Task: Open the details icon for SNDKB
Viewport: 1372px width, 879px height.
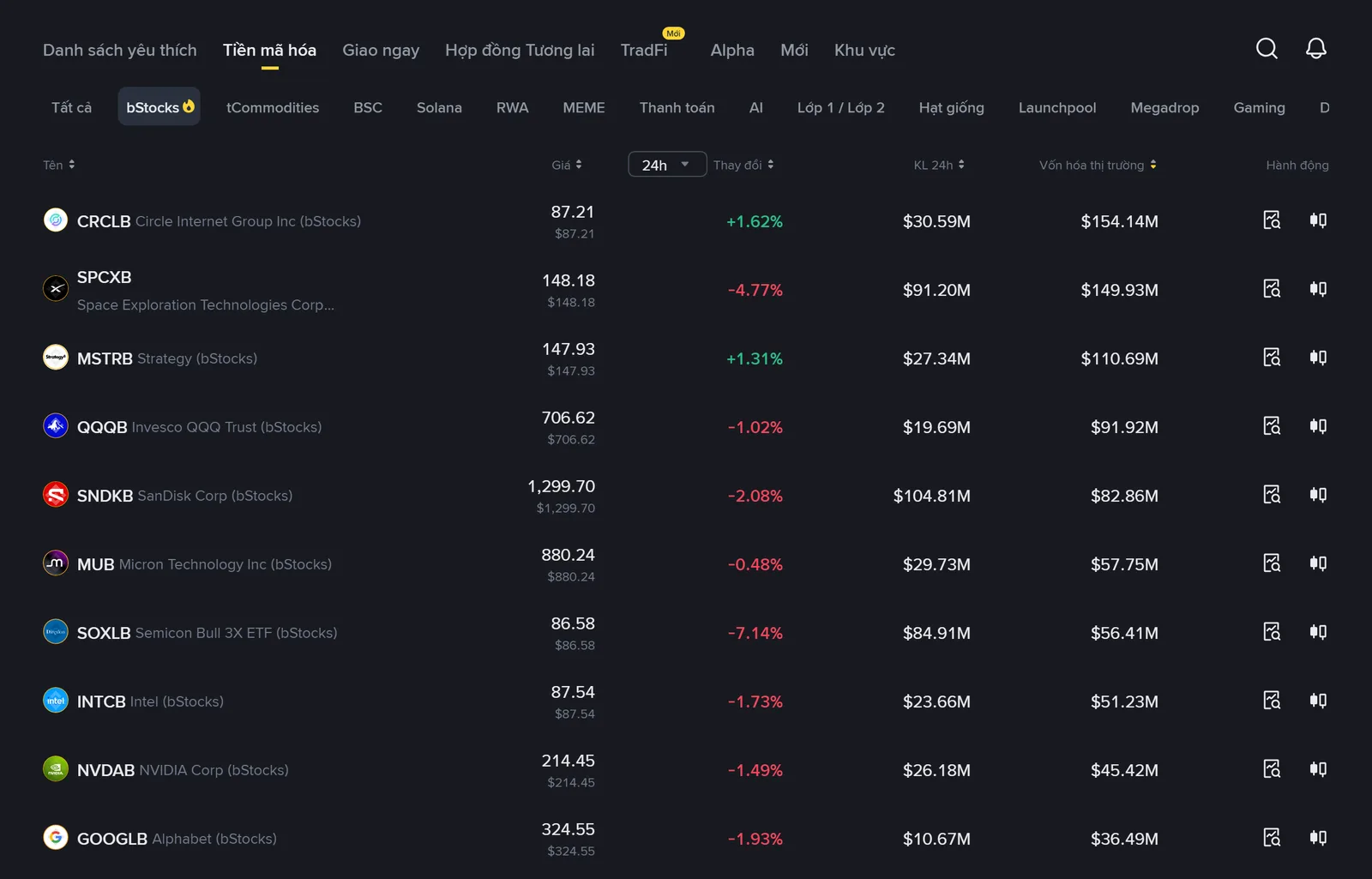Action: click(1272, 495)
